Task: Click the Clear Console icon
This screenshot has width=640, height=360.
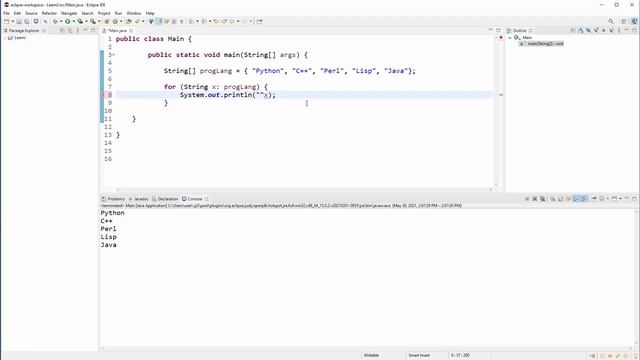Action: pos(553,199)
